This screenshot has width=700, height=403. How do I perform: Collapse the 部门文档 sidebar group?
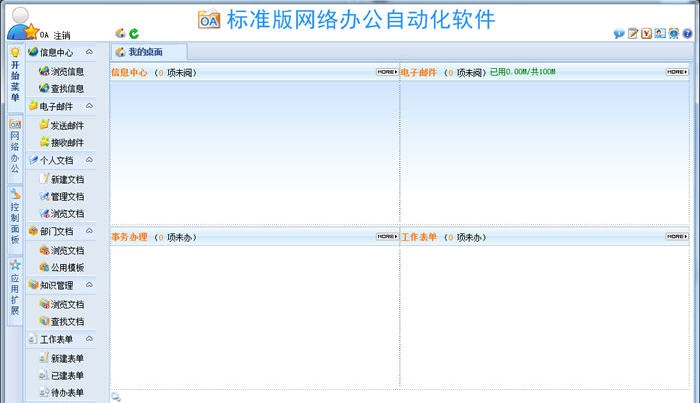click(x=89, y=231)
